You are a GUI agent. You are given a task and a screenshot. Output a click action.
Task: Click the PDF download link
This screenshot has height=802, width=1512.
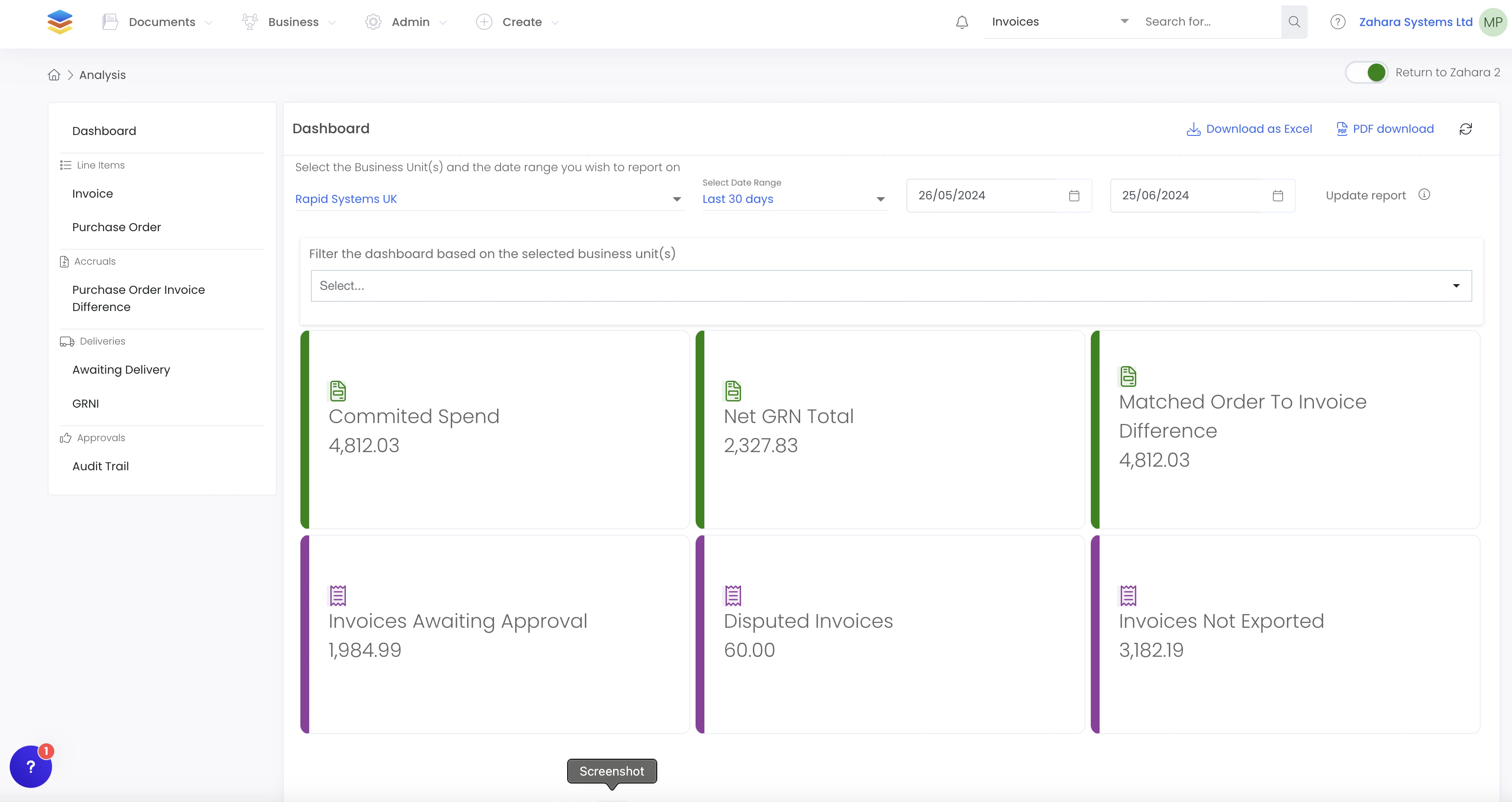click(1385, 129)
